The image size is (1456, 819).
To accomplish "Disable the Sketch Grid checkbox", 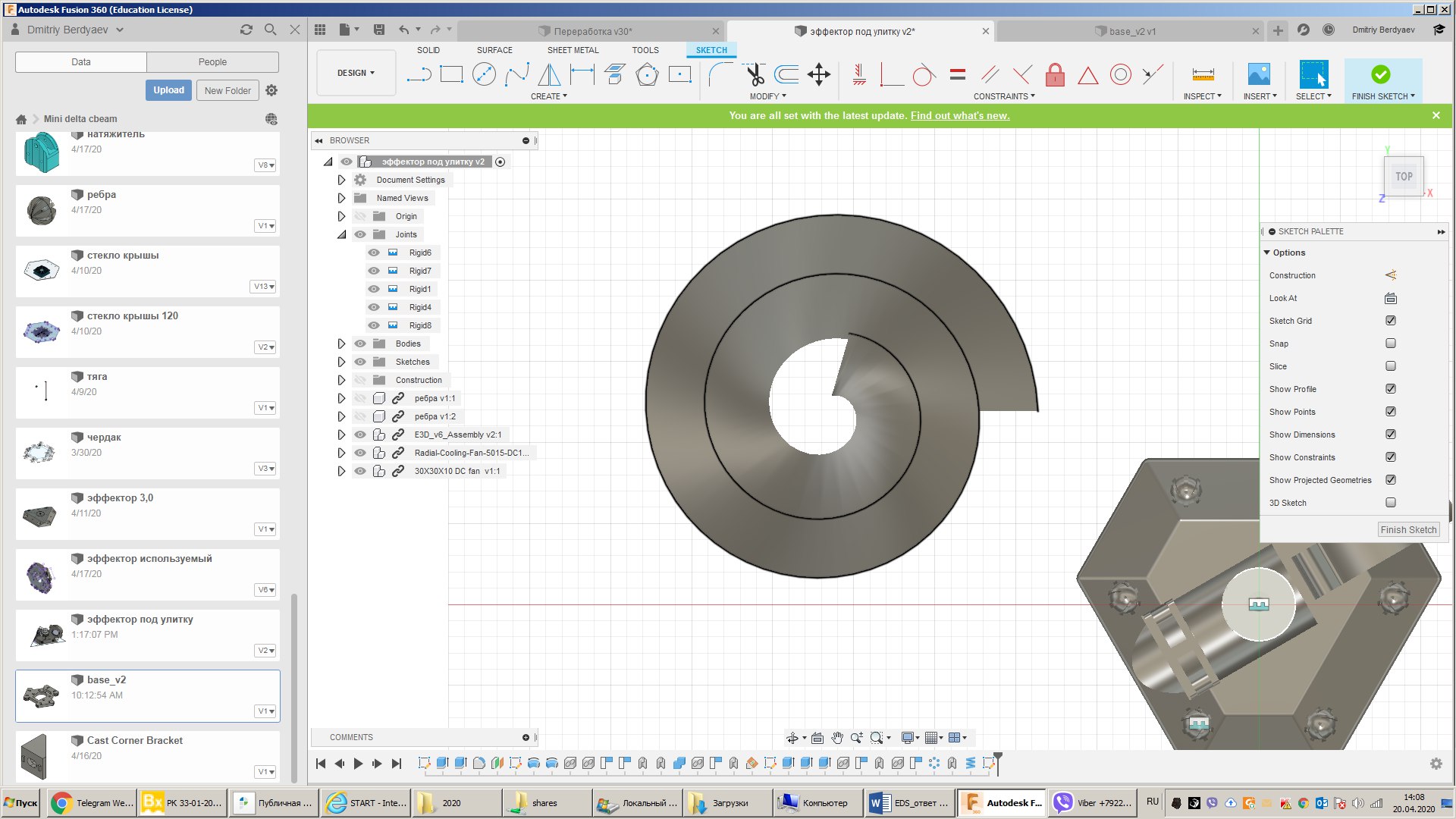I will click(x=1391, y=321).
